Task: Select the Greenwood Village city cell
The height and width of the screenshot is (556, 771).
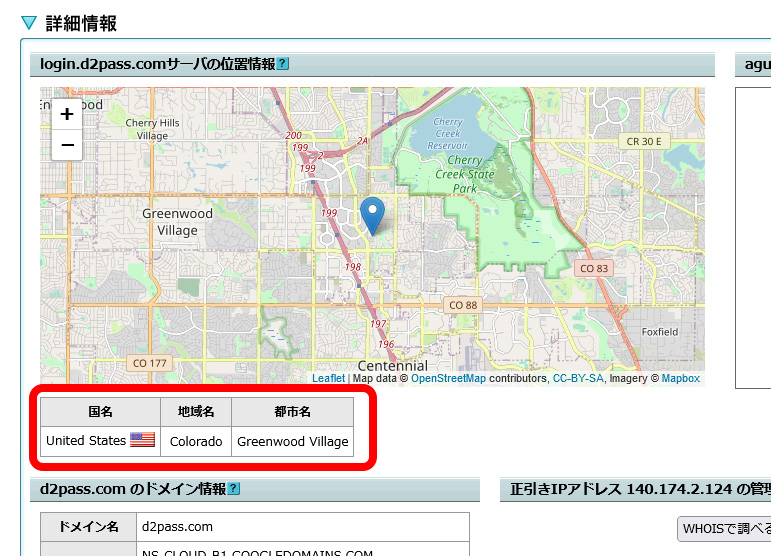Action: pyautogui.click(x=292, y=441)
